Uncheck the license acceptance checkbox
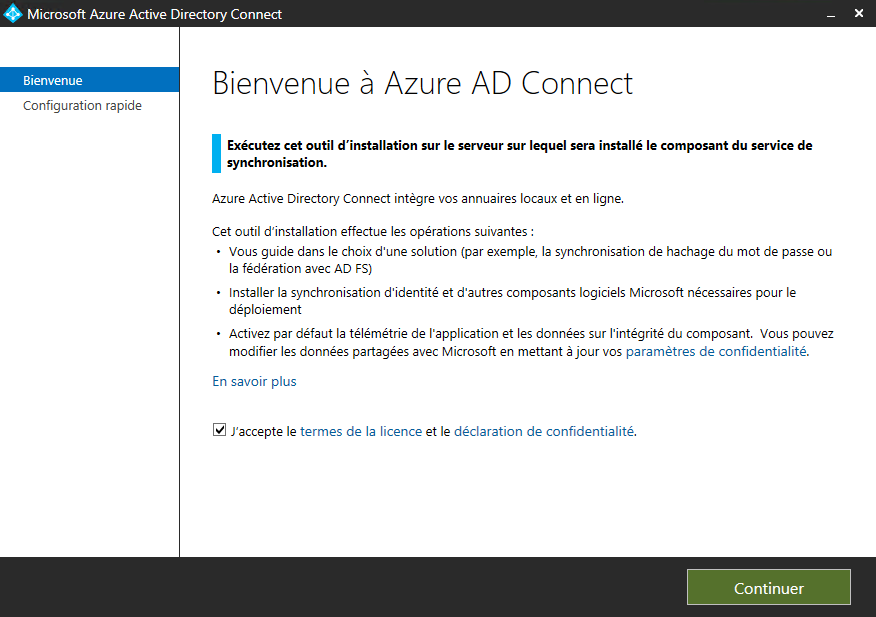 point(219,430)
